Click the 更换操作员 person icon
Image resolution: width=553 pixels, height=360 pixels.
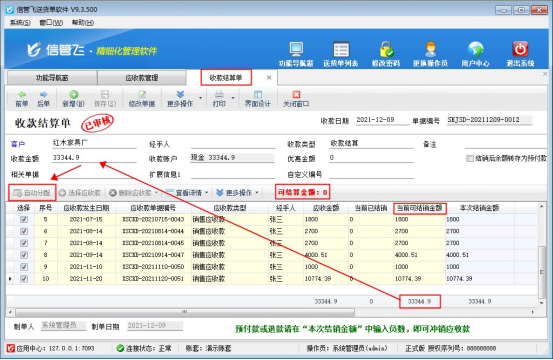pyautogui.click(x=430, y=49)
